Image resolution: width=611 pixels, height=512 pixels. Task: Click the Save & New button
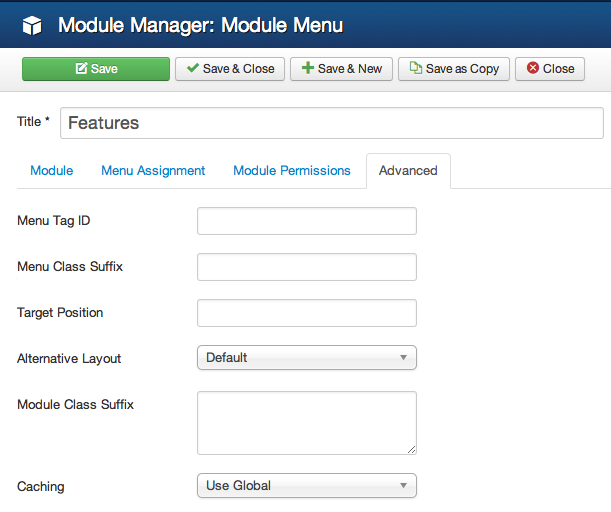tap(341, 69)
